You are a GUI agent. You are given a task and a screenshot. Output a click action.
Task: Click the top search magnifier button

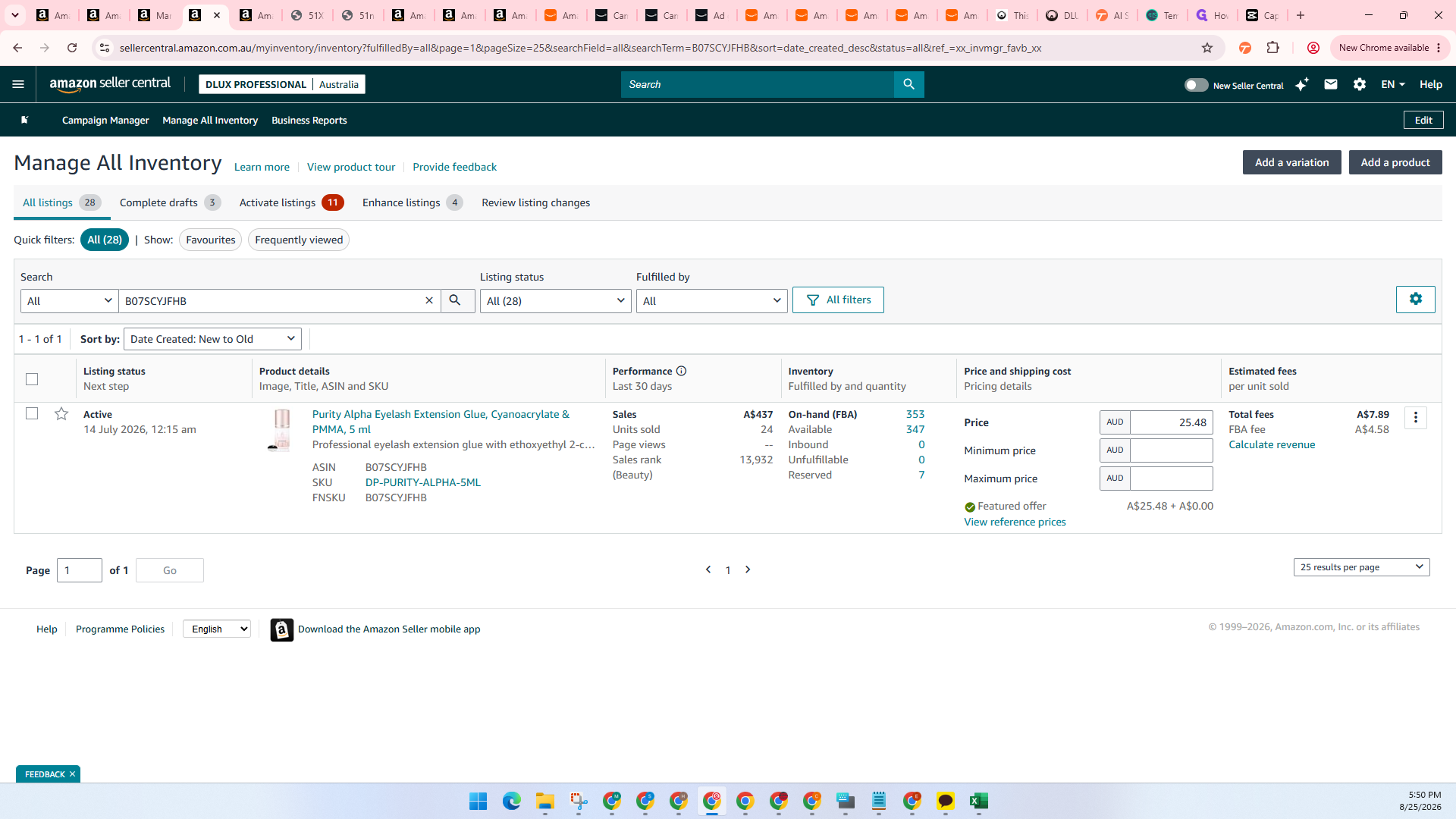tap(908, 84)
